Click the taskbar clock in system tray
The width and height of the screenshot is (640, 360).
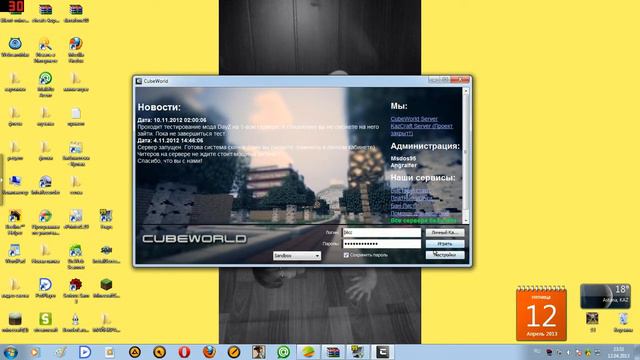(619, 352)
